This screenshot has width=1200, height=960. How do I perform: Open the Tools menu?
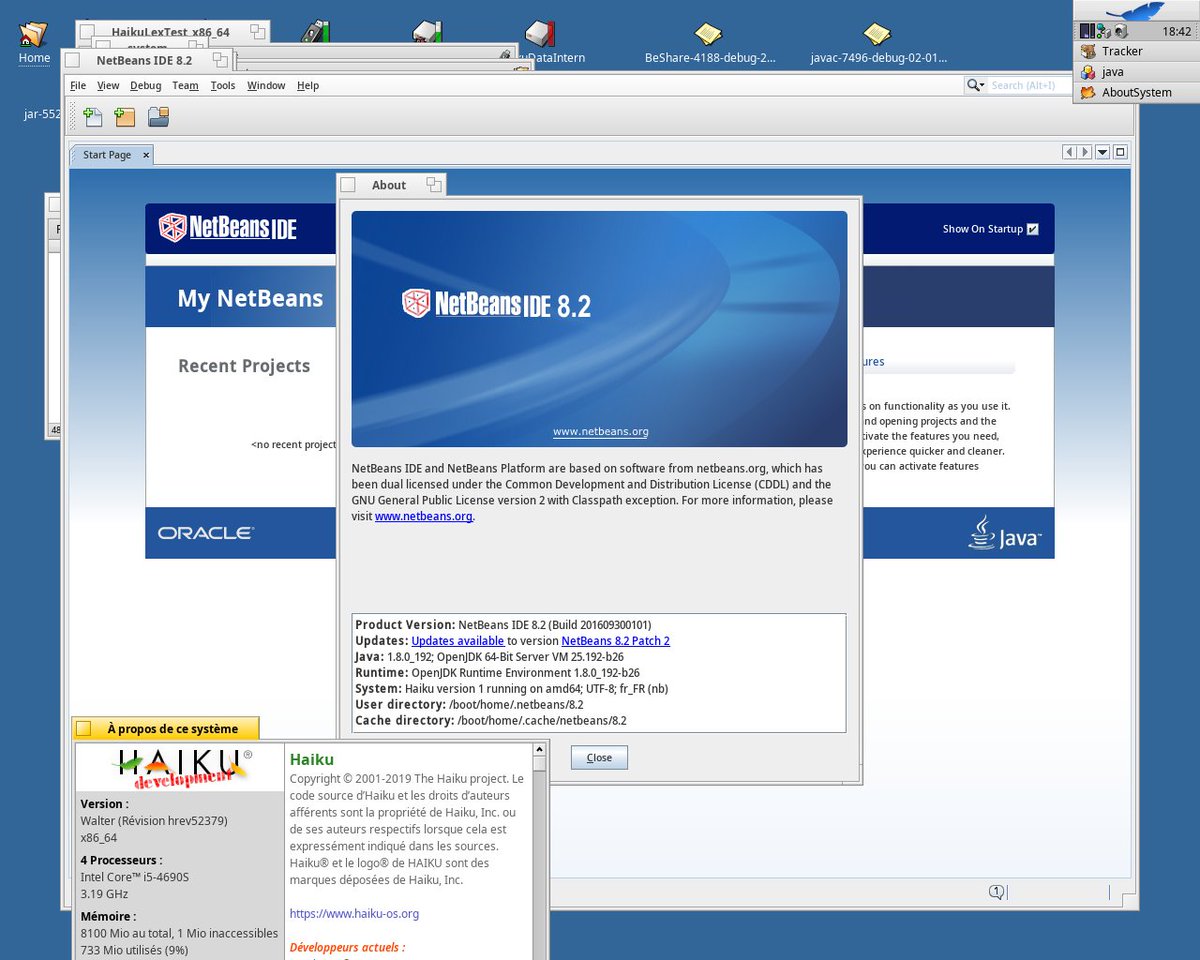tap(222, 85)
